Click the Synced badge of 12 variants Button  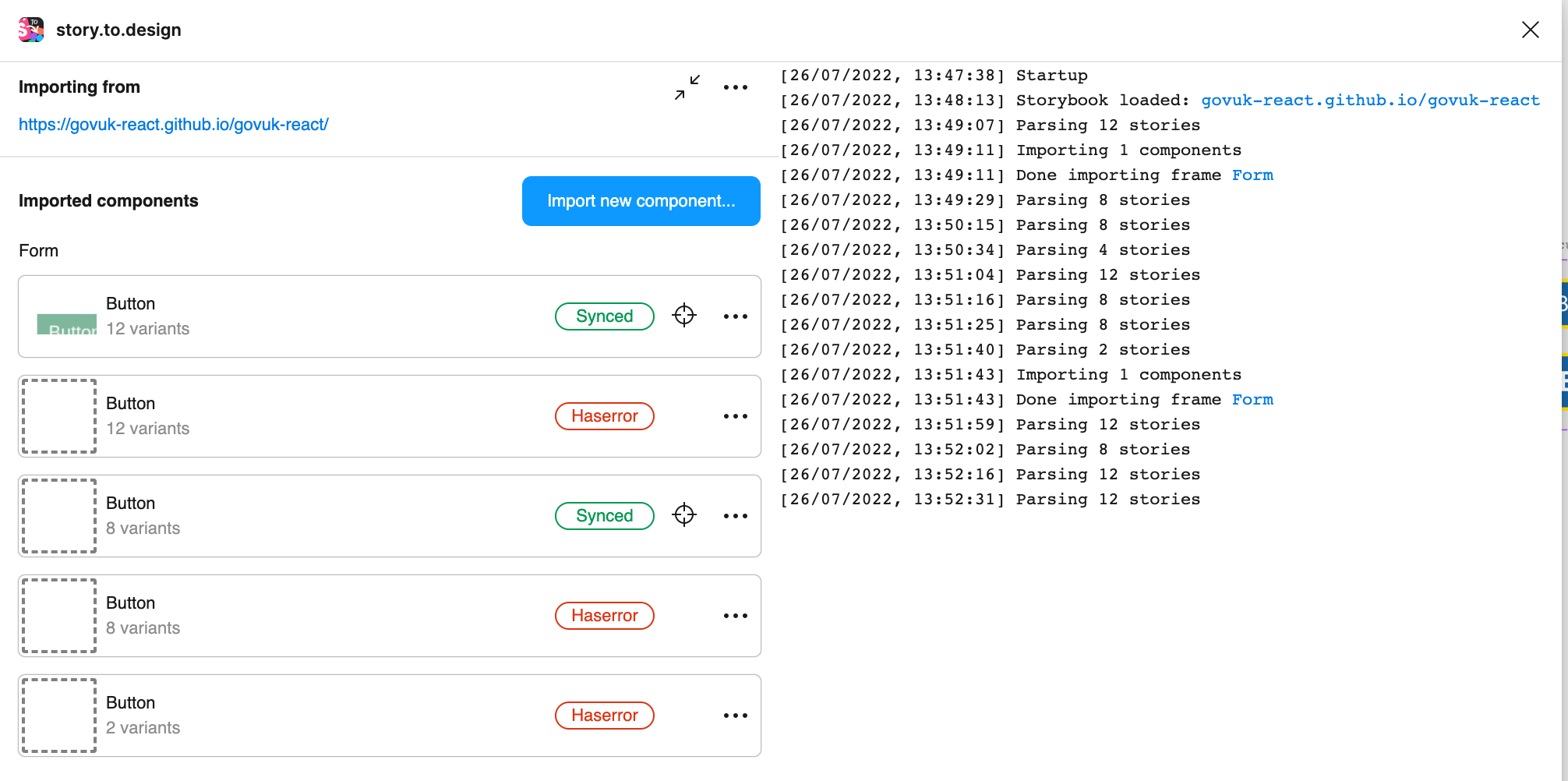605,316
